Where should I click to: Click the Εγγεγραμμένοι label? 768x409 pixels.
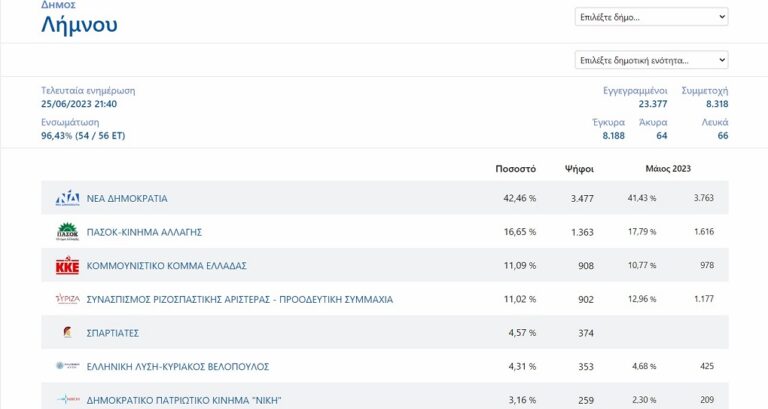tap(635, 91)
